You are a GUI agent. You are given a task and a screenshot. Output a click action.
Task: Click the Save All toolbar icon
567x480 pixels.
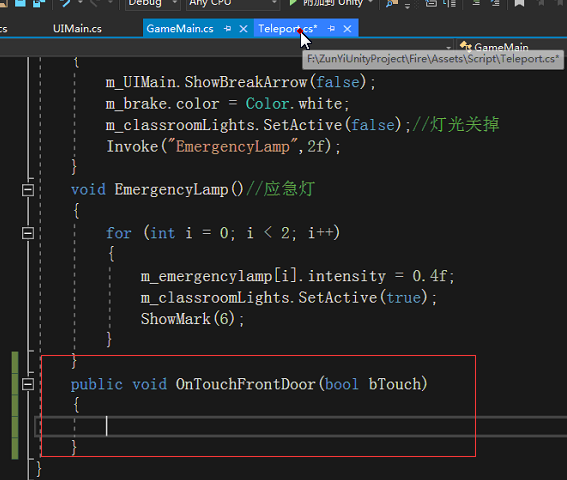tap(39, 3)
